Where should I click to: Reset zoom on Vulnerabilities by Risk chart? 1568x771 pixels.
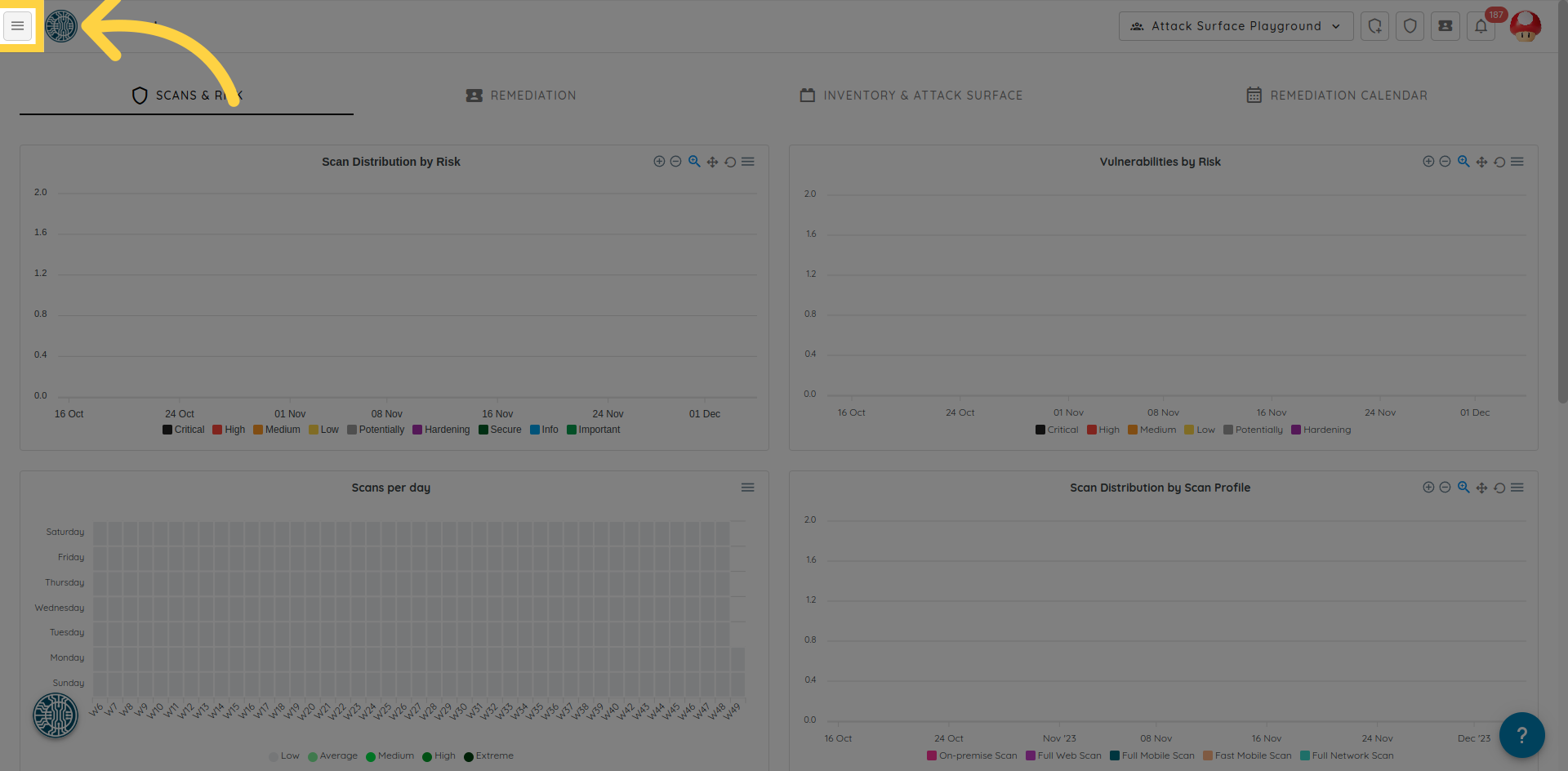pyautogui.click(x=1499, y=163)
